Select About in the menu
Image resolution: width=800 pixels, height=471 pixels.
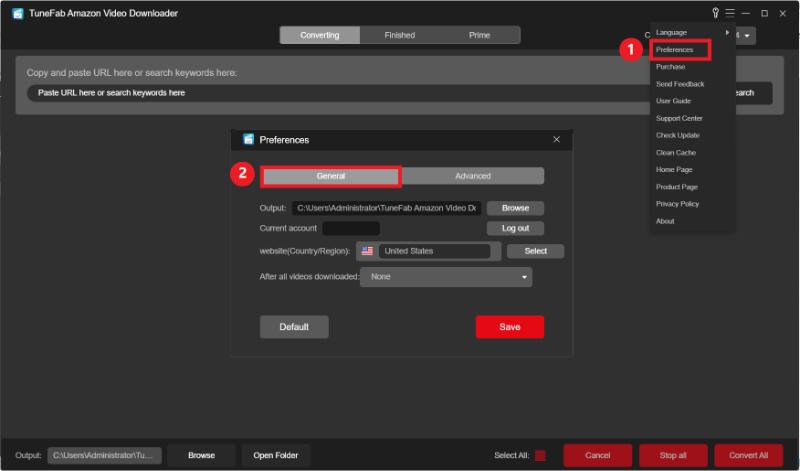point(665,221)
